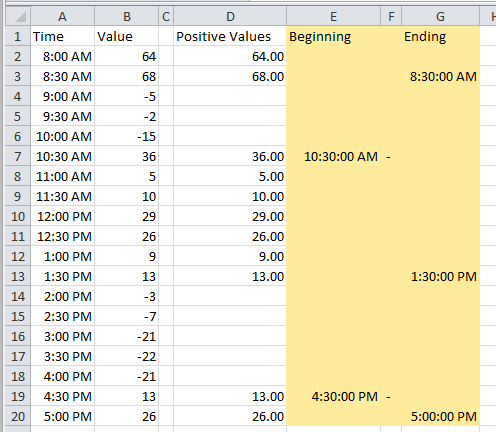The width and height of the screenshot is (496, 432).
Task: Select the '2:30 PM' time cell
Action: point(62,316)
